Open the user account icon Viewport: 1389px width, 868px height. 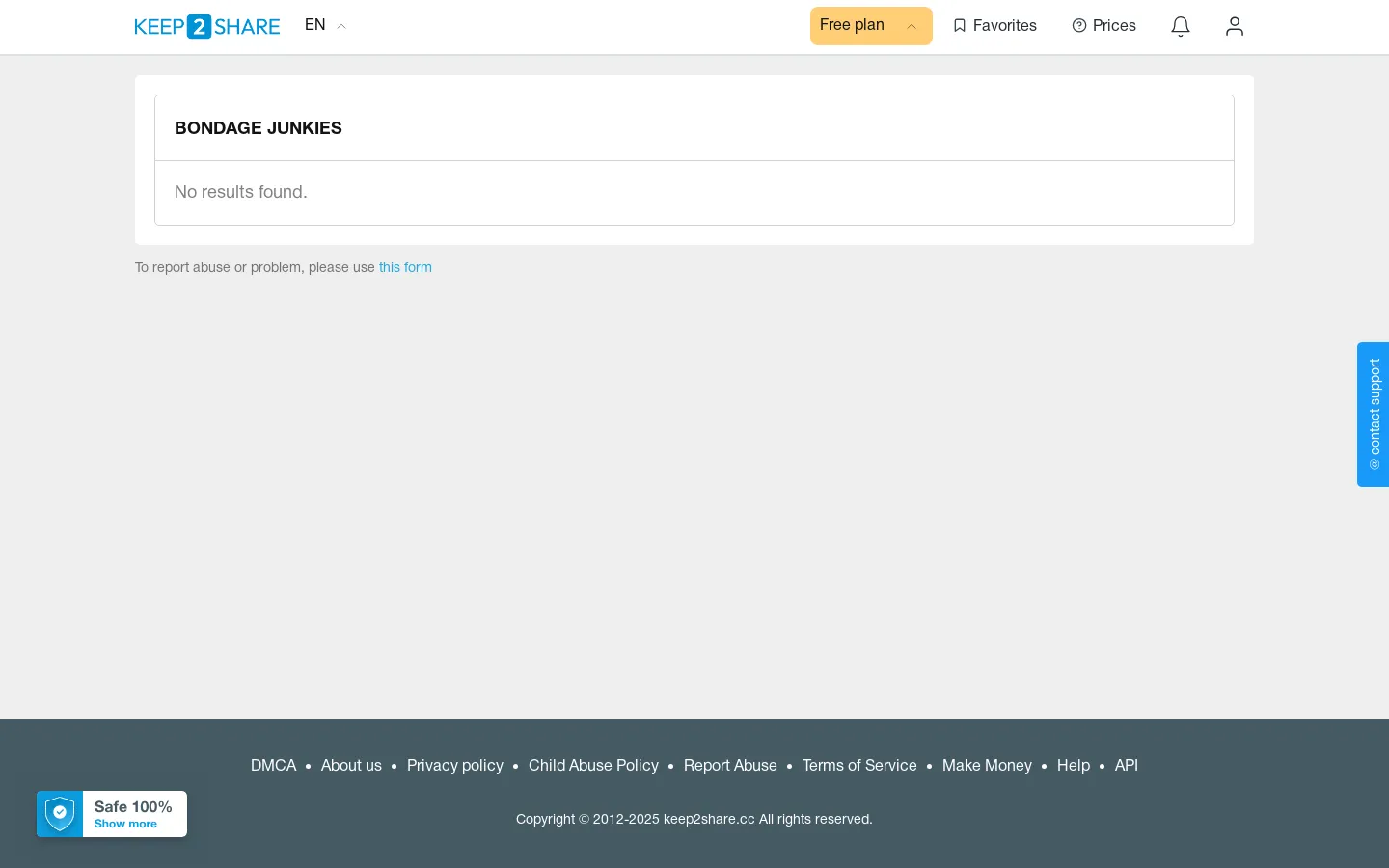1235,26
